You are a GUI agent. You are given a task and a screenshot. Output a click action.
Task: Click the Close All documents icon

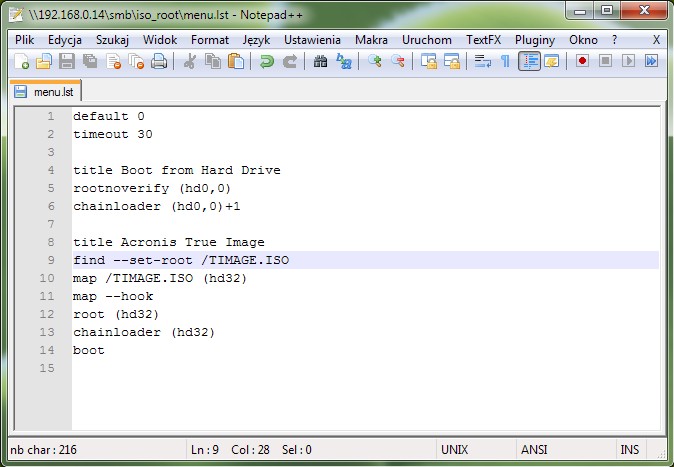coord(136,61)
